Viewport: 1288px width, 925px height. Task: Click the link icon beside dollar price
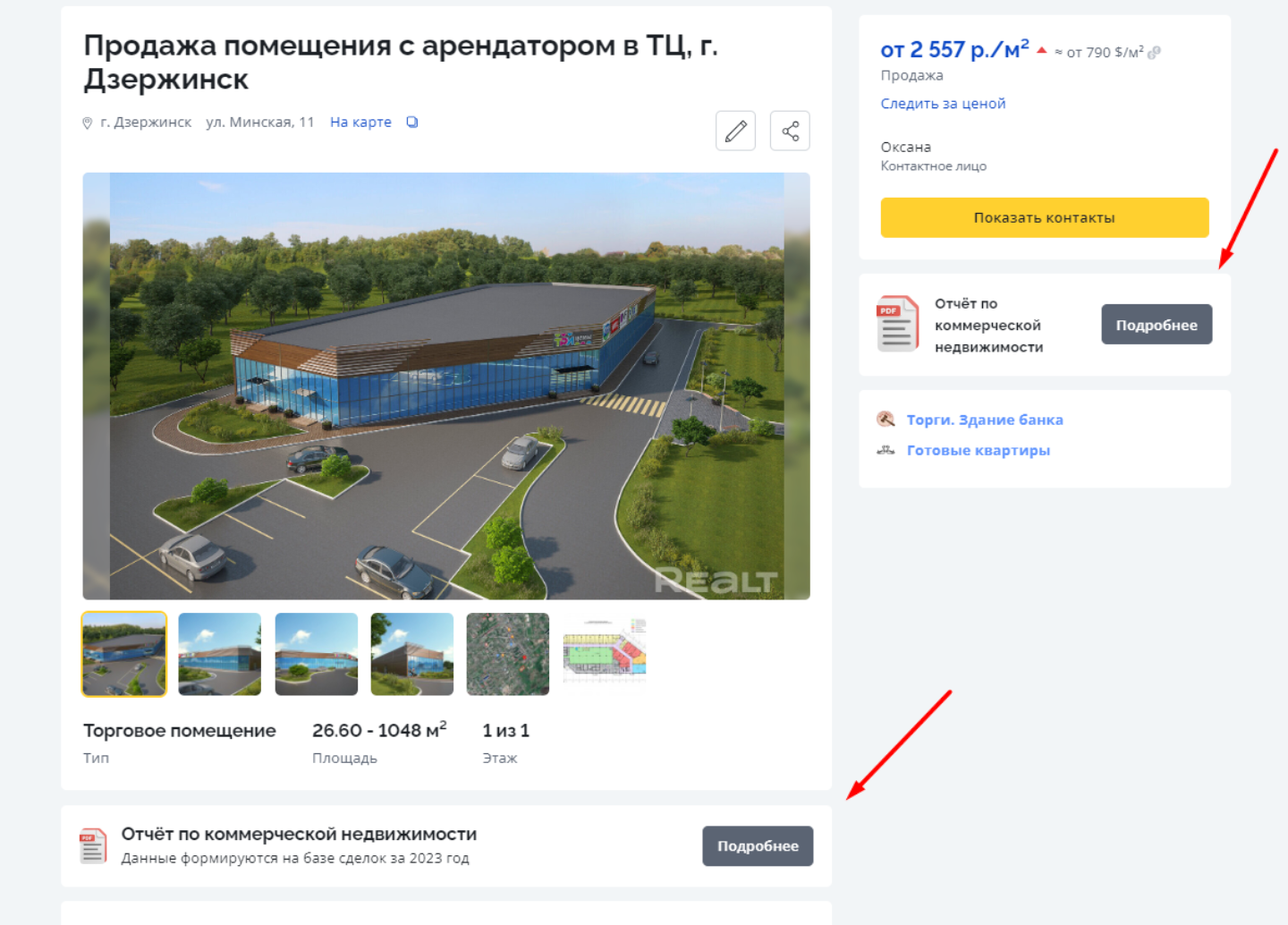(1155, 53)
